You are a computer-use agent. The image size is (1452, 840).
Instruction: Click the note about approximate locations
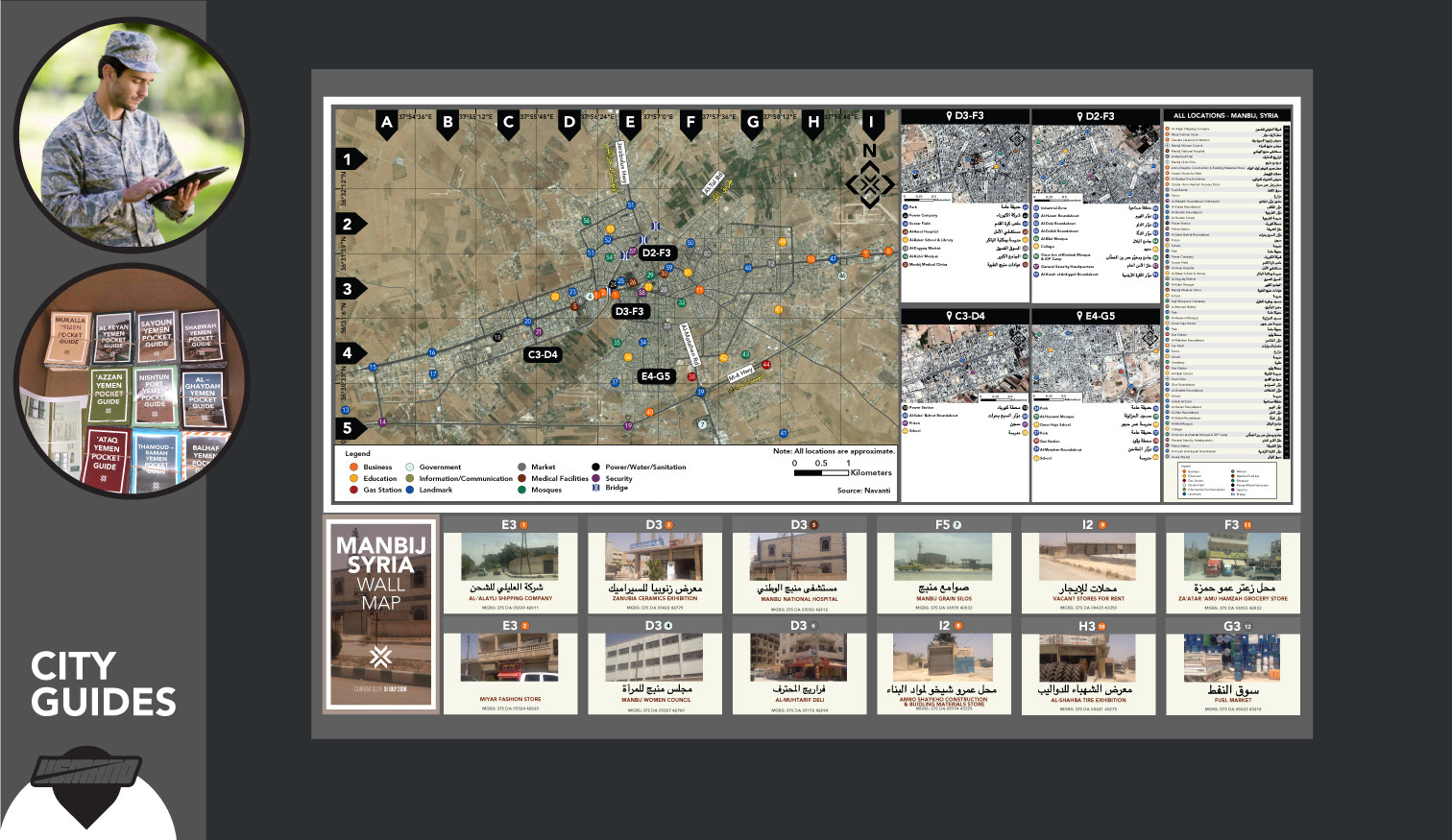(x=834, y=451)
